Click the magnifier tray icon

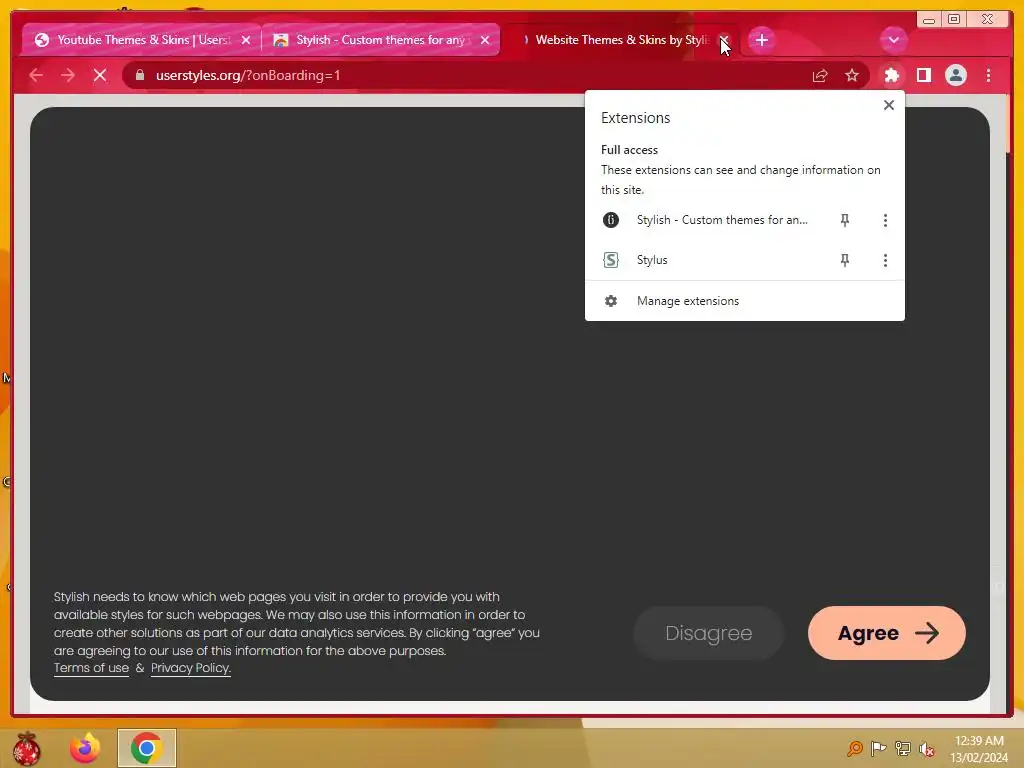coord(854,748)
